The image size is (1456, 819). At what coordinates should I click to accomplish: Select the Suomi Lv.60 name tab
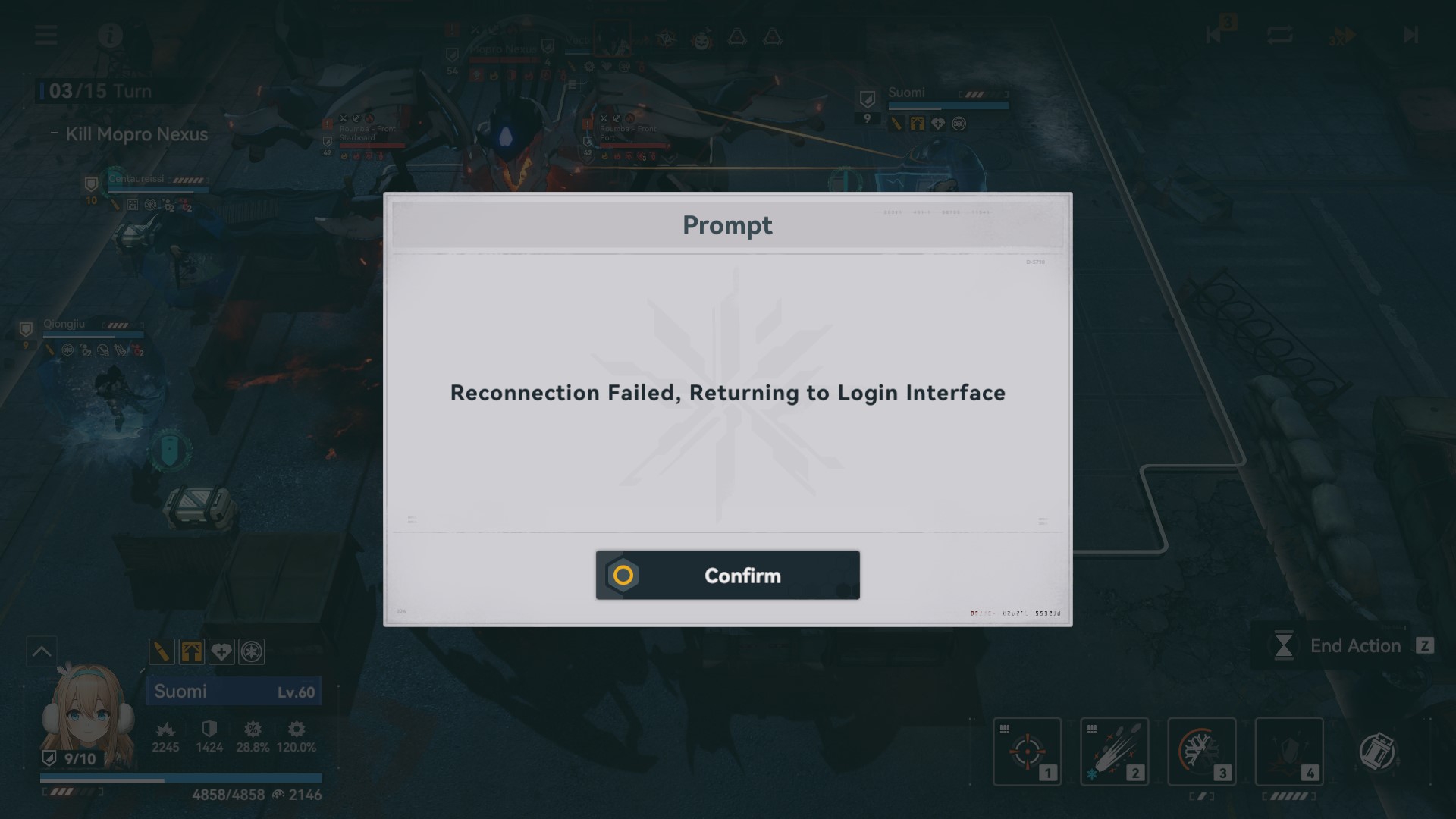234,692
